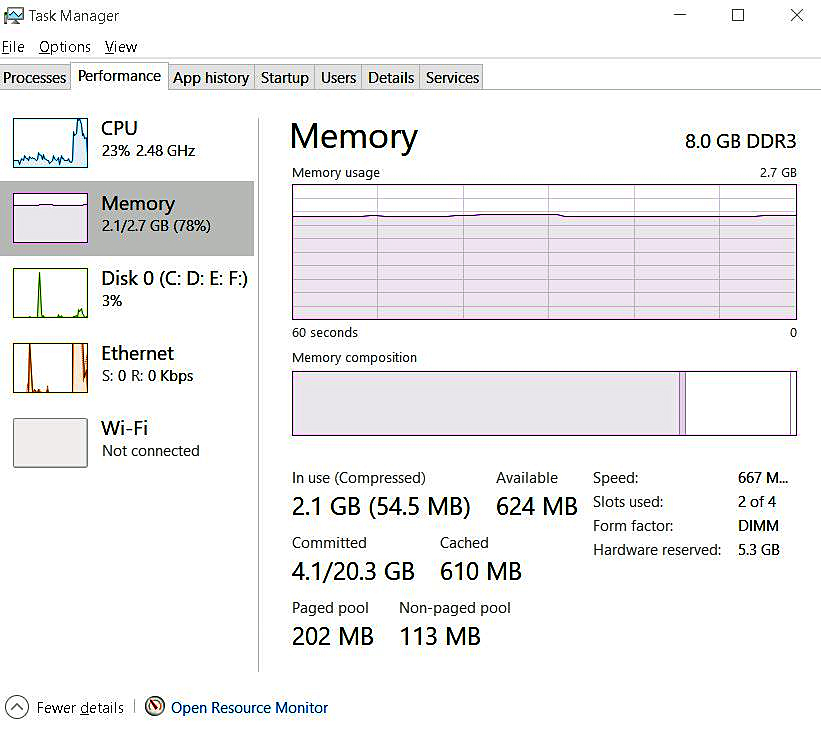
Task: Click the CPU 23% 2.48 GHz entry text
Action: click(x=148, y=139)
